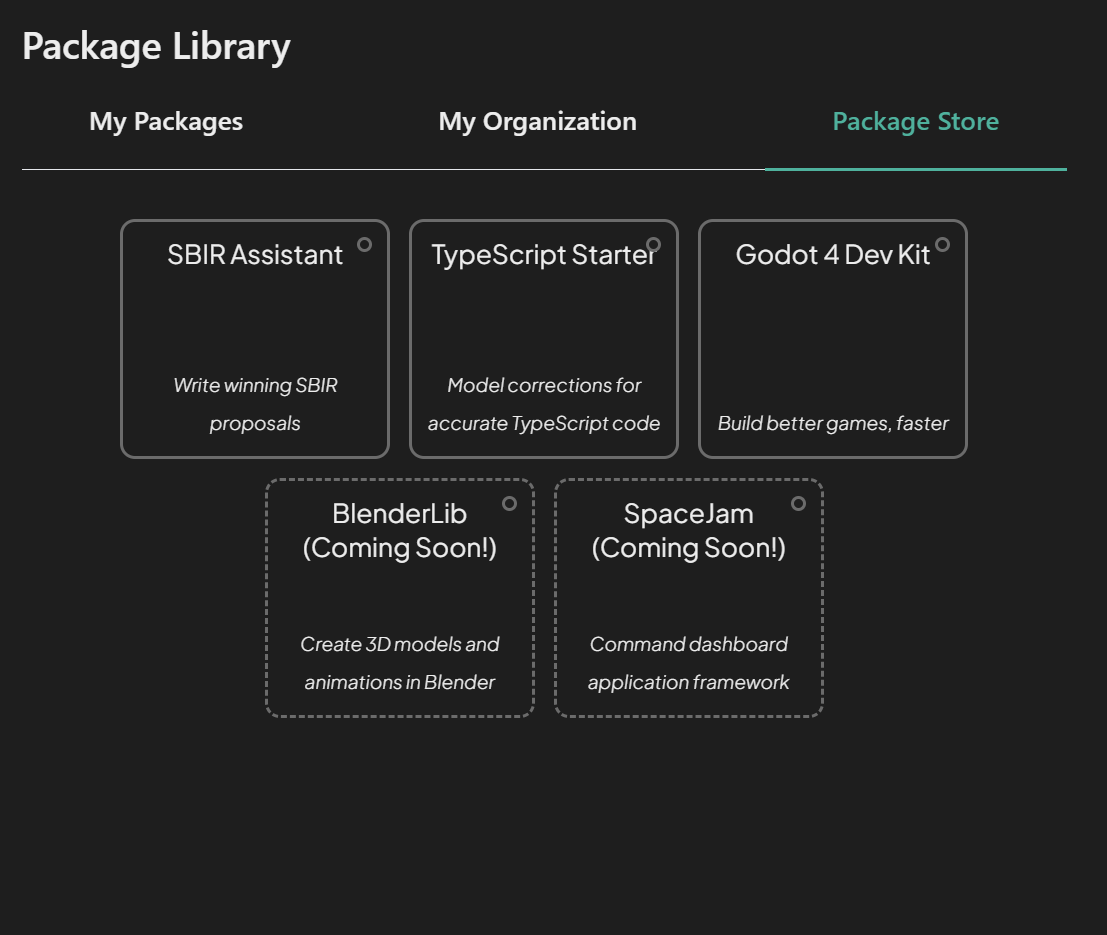Open the TypeScript Starter package title
Image resolution: width=1107 pixels, height=935 pixels.
(544, 255)
